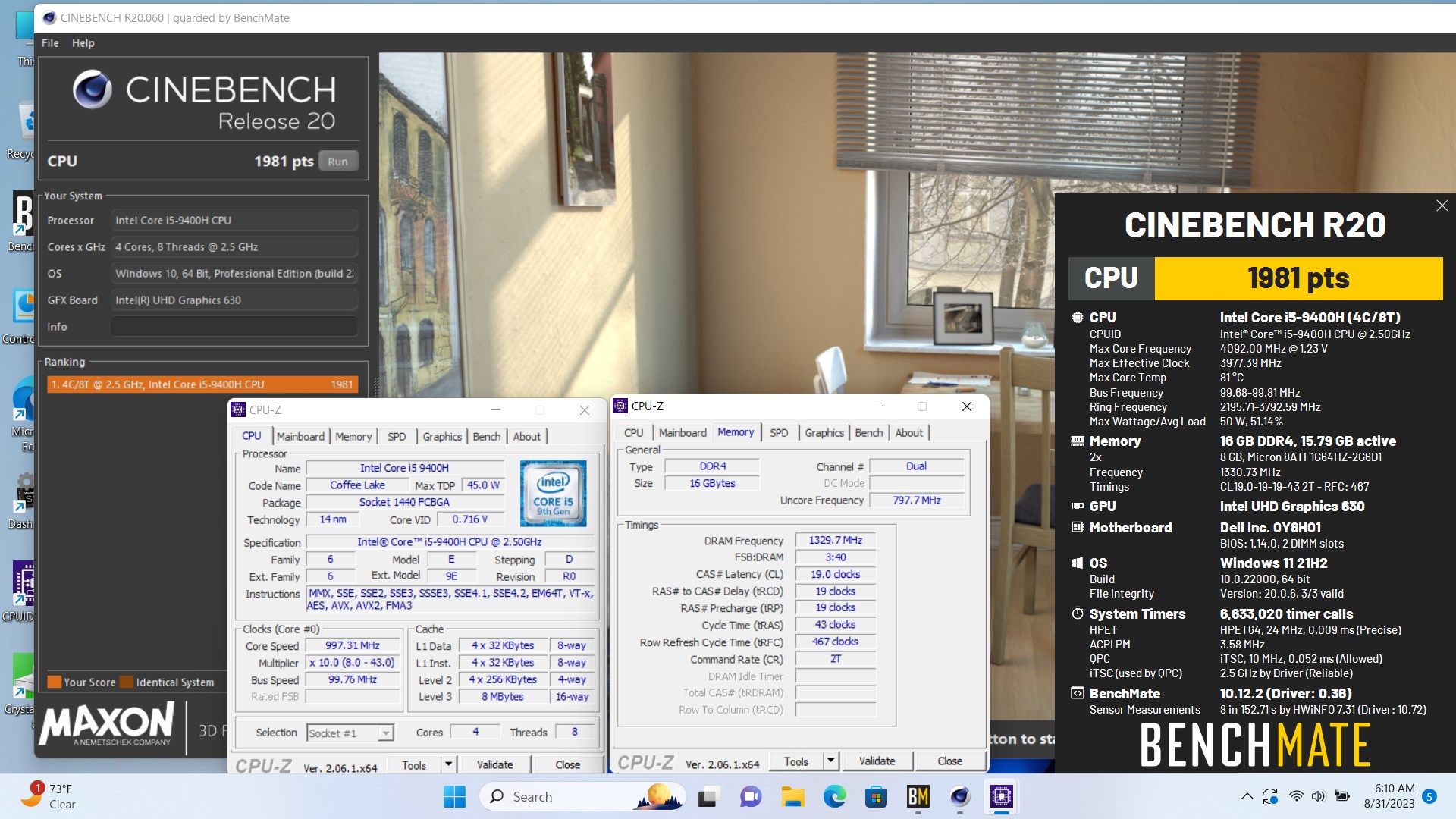The width and height of the screenshot is (1456, 819).
Task: Open Graphics tab in left CPU-Z
Action: tap(442, 437)
